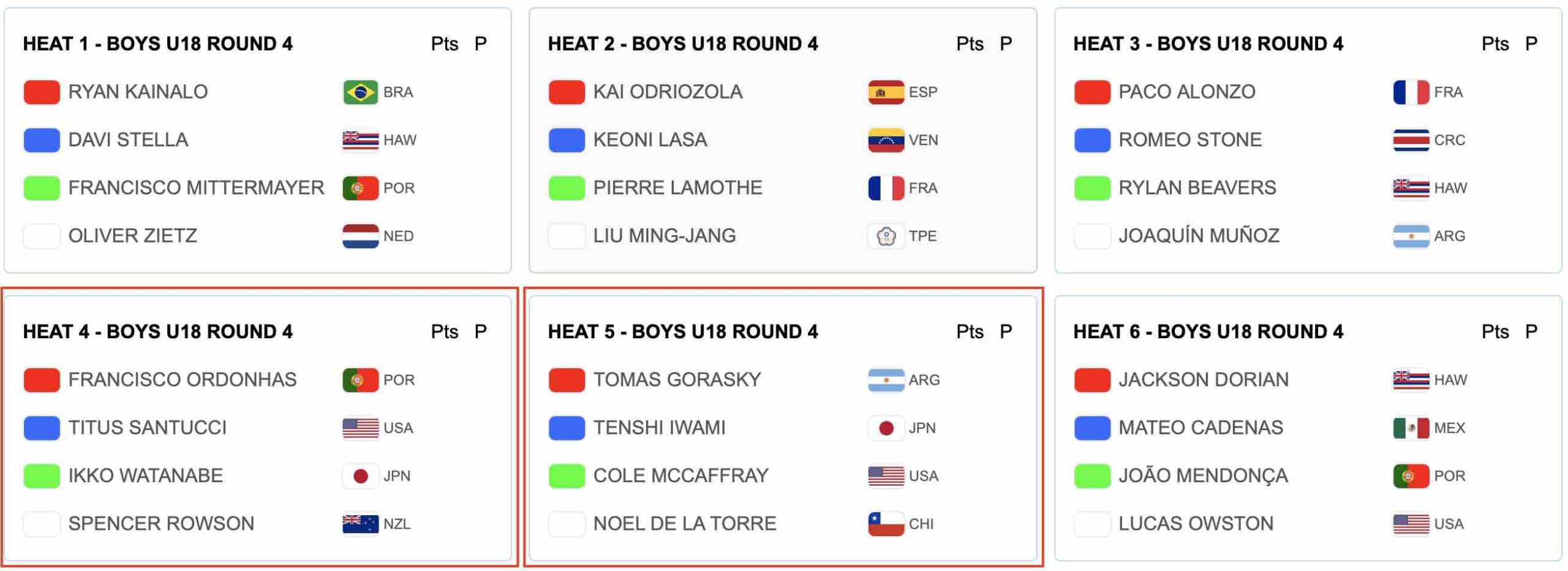Click the Spain flag beside Kai Odriozola
The width and height of the screenshot is (1568, 571).
click(886, 93)
